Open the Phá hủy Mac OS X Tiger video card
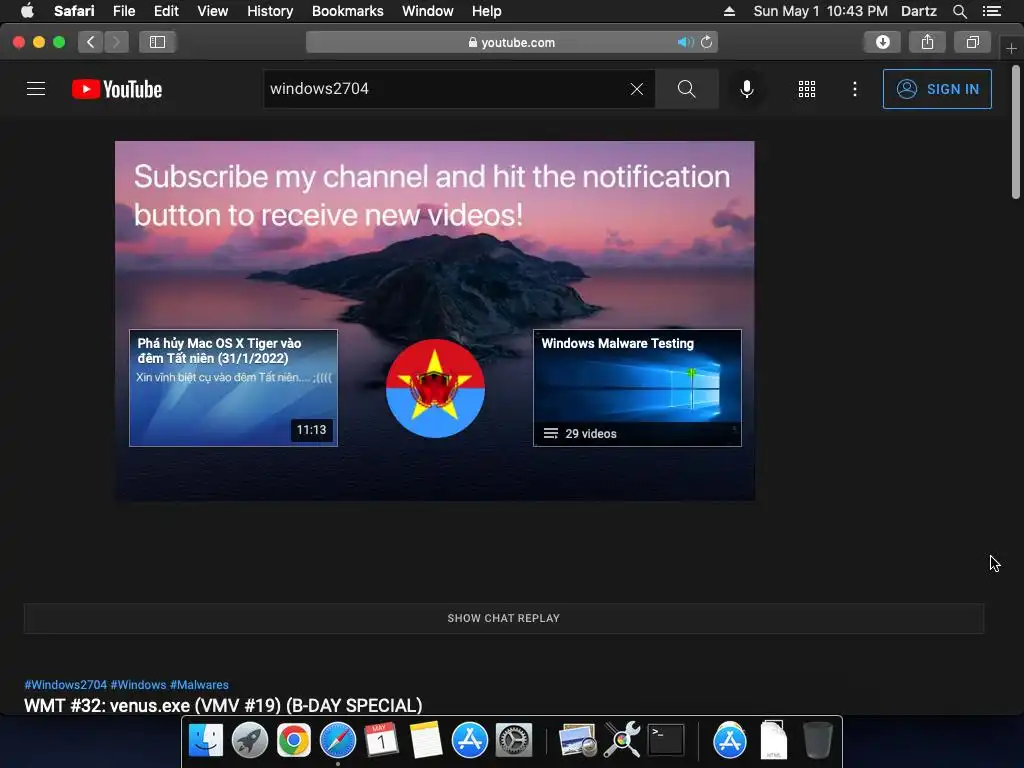Screen dimensions: 1024x768 tap(233, 388)
